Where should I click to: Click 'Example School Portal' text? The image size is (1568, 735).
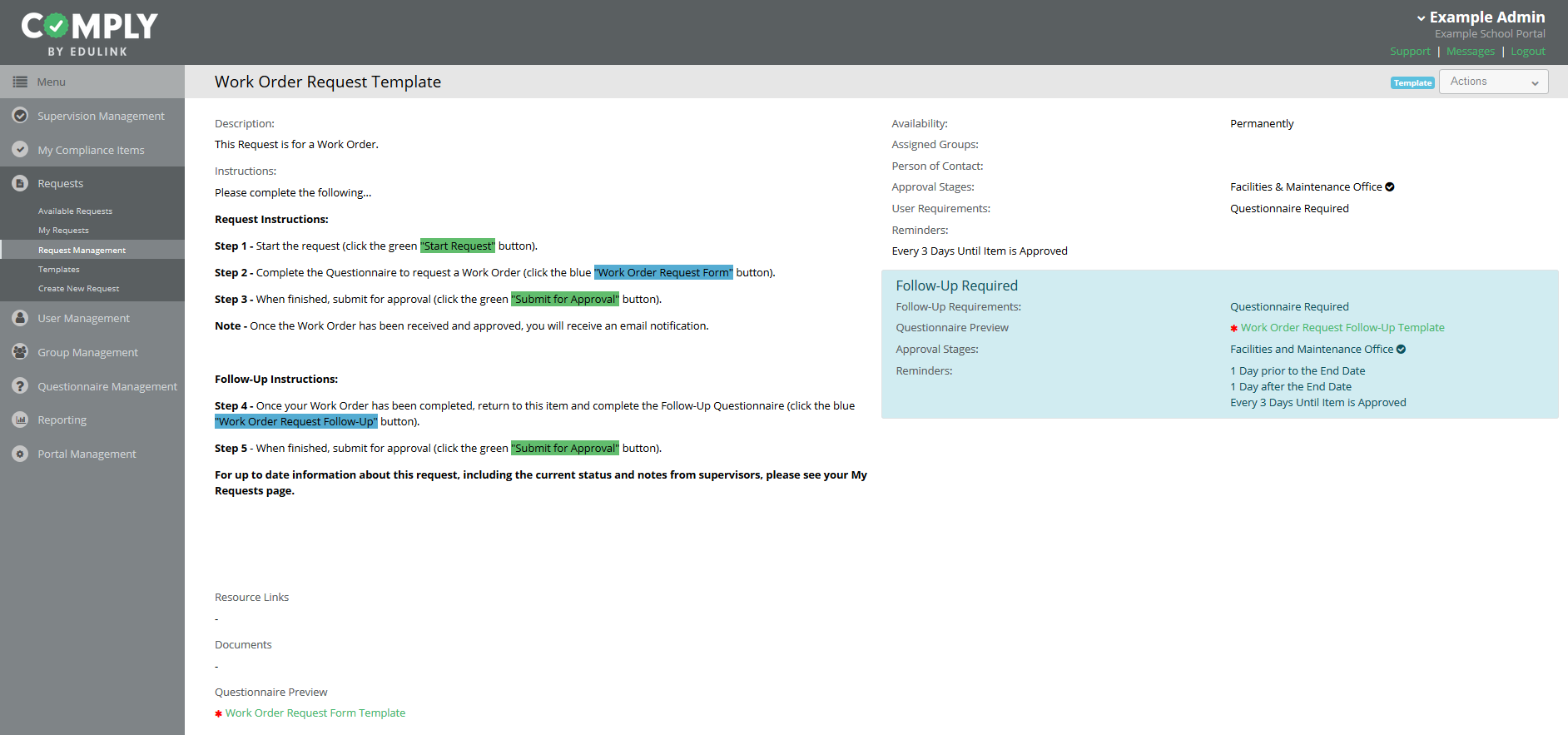[1490, 34]
